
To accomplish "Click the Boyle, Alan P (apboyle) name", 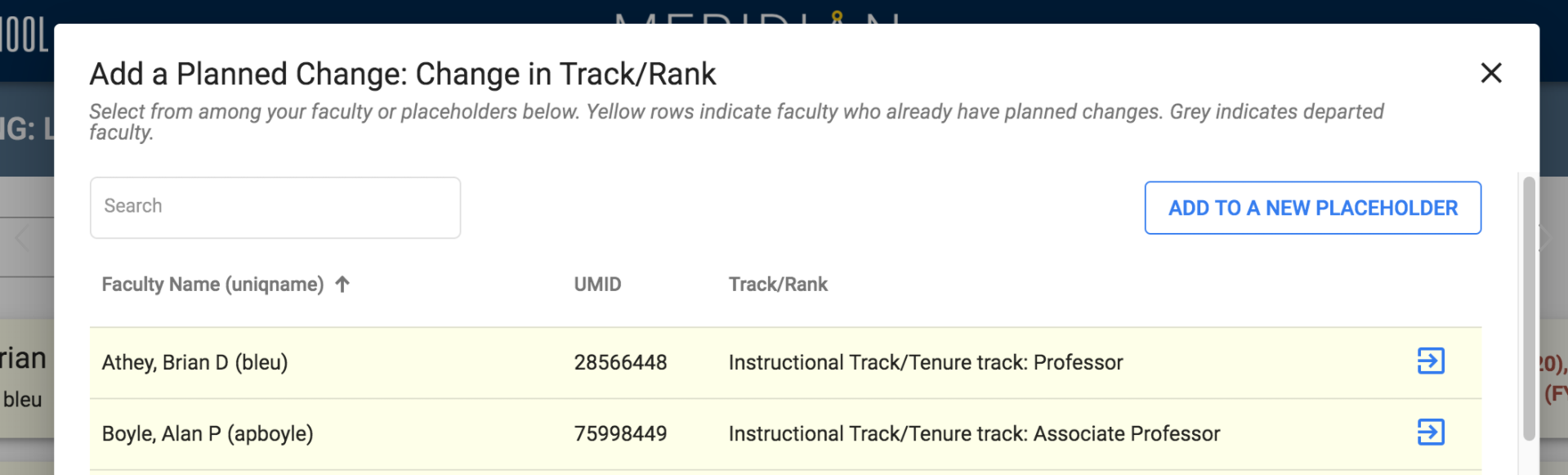I will pos(208,433).
